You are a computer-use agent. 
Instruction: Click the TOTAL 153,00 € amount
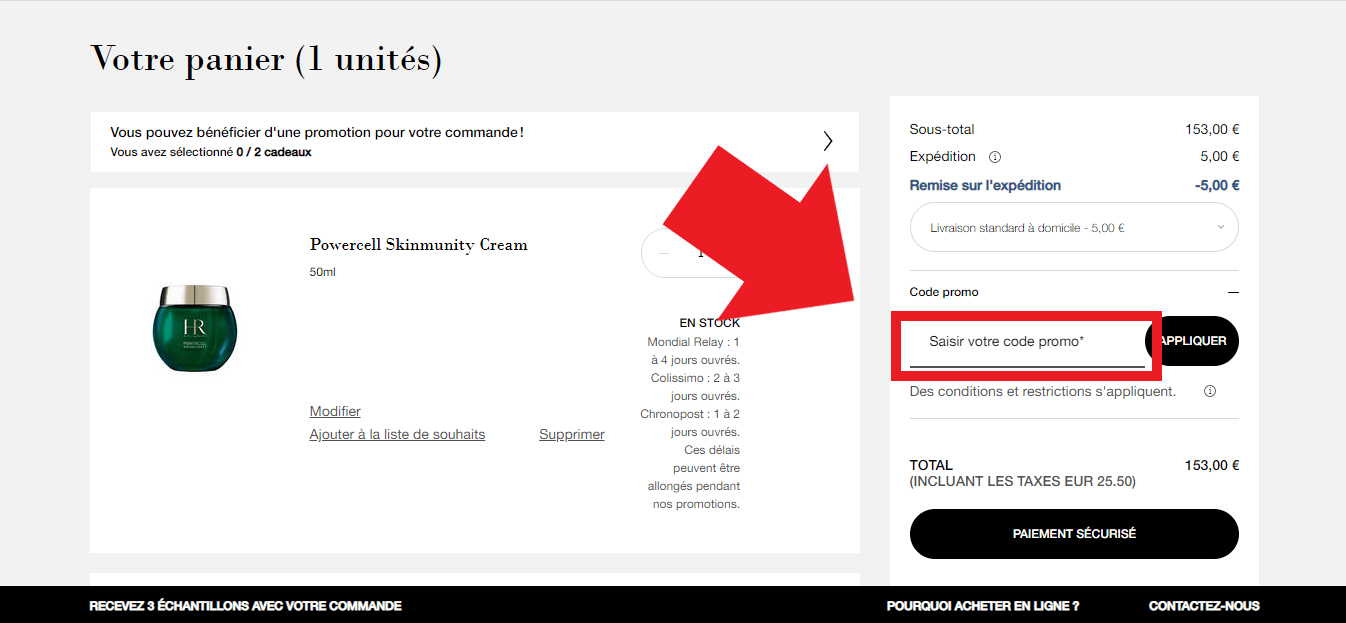coord(1212,465)
